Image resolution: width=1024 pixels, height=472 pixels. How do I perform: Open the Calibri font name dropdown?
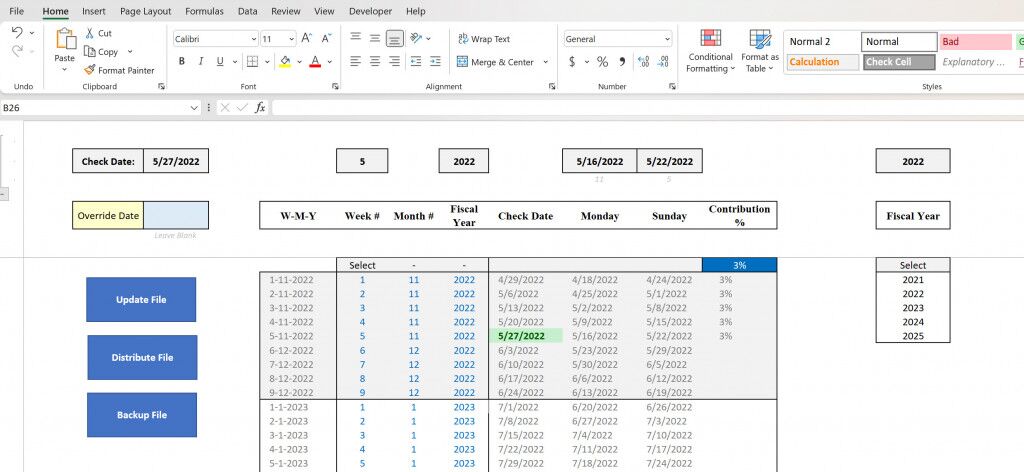(252, 39)
